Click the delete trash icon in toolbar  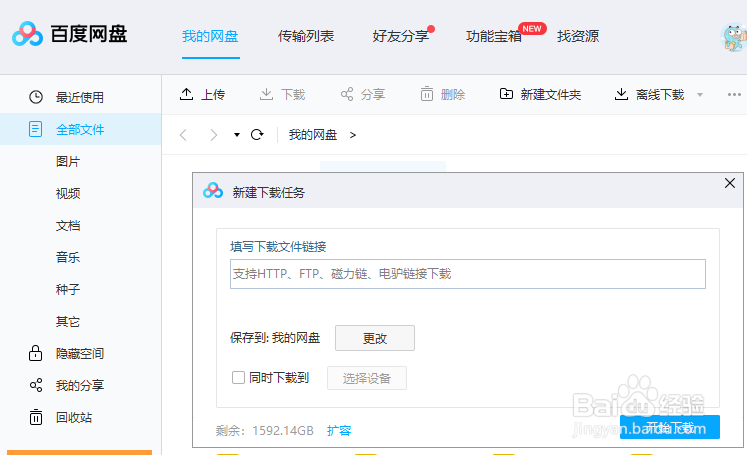pyautogui.click(x=427, y=94)
